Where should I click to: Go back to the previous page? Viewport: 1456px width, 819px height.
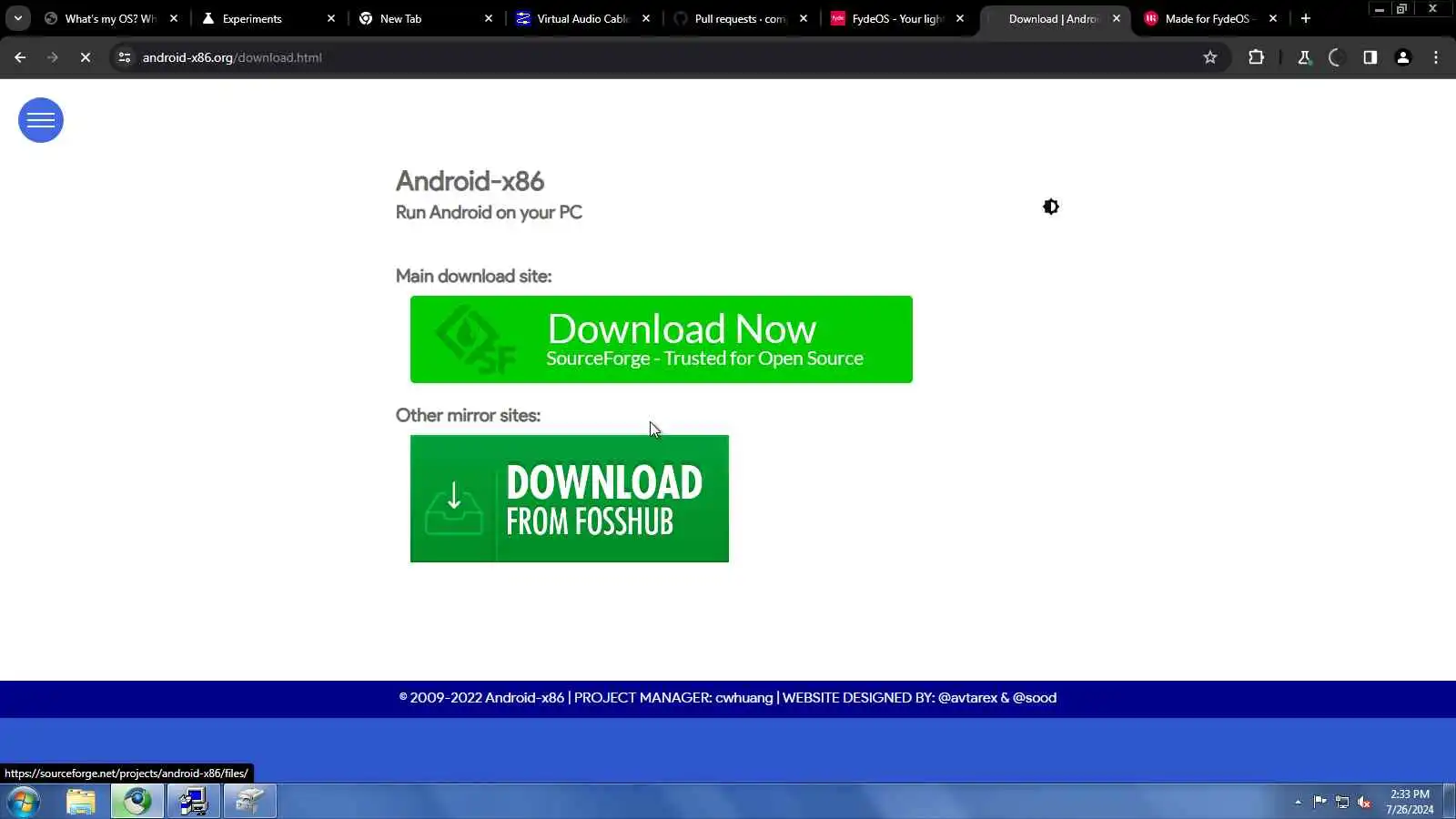tap(20, 57)
